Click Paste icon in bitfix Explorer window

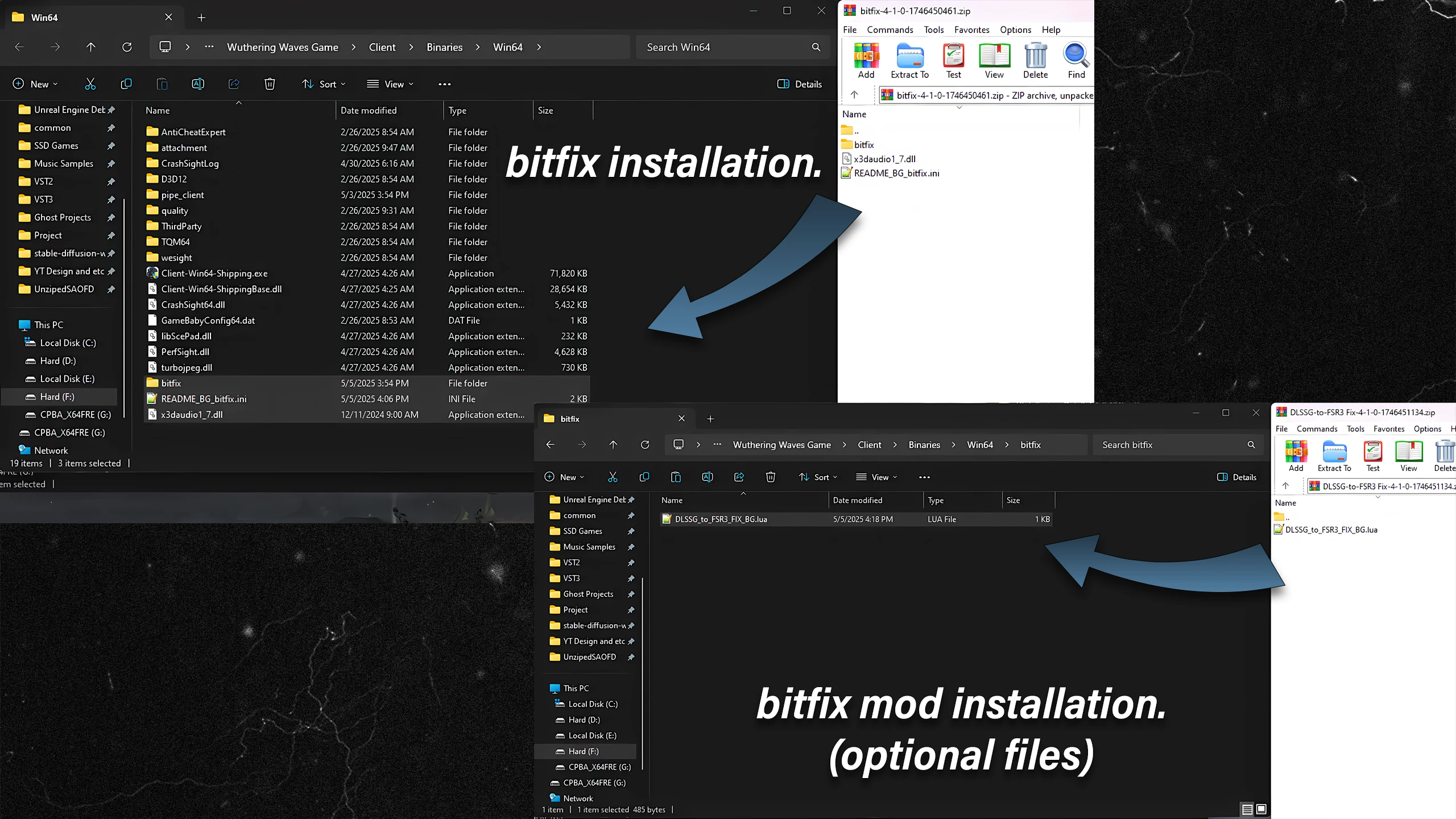click(x=676, y=477)
